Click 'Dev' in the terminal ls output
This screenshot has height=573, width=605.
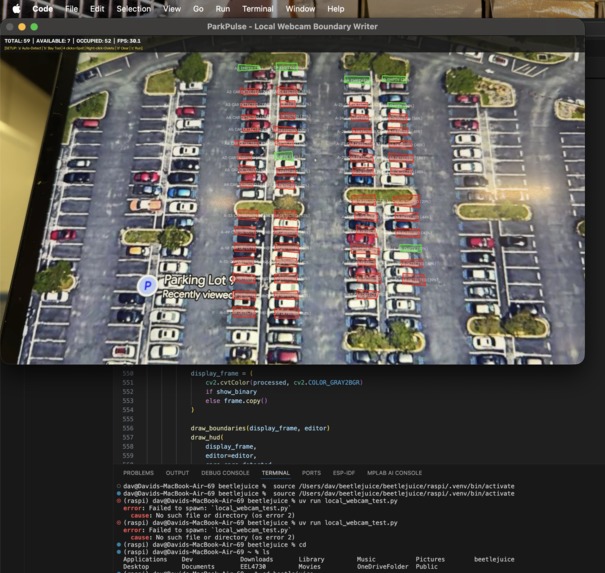(x=187, y=559)
